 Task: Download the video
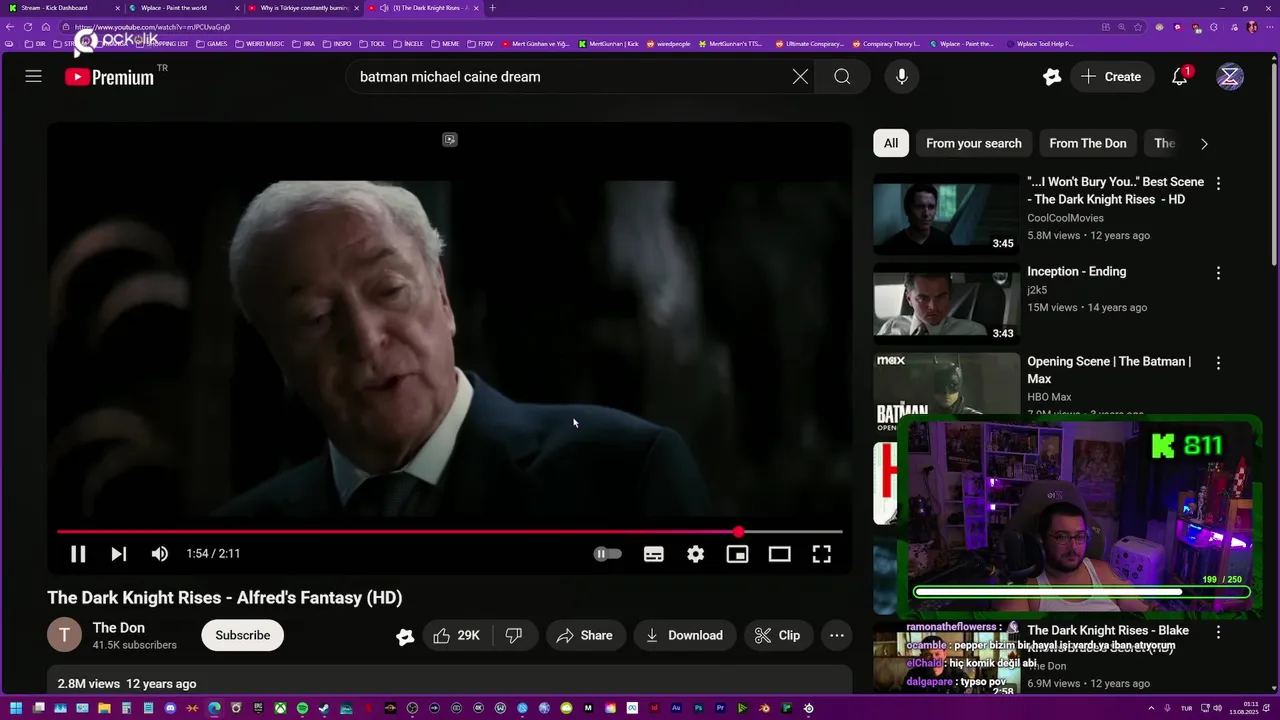point(684,635)
